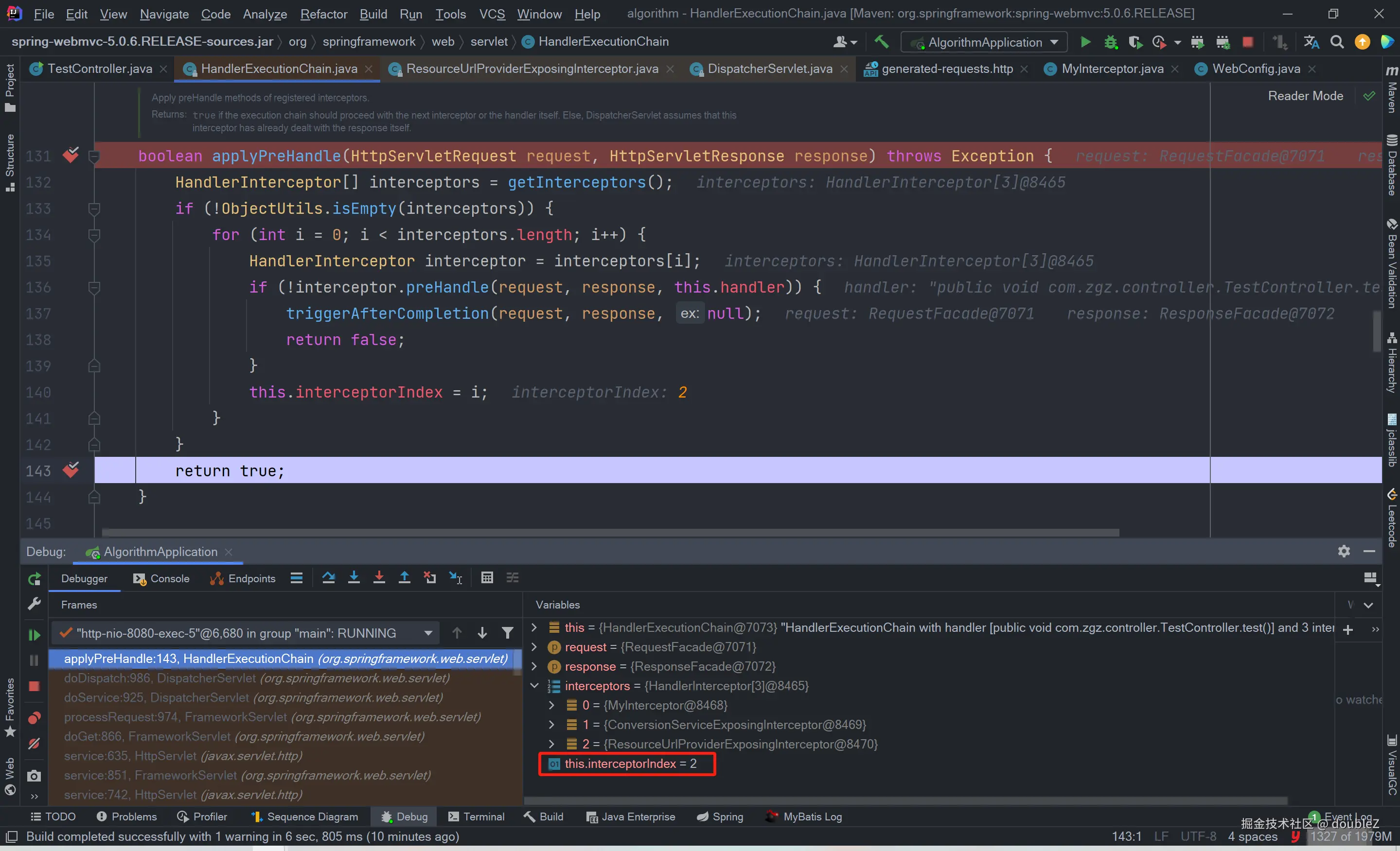Click Rerun AlgorithmApplication debug icon
Screen dimensions: 1400x851
point(34,578)
